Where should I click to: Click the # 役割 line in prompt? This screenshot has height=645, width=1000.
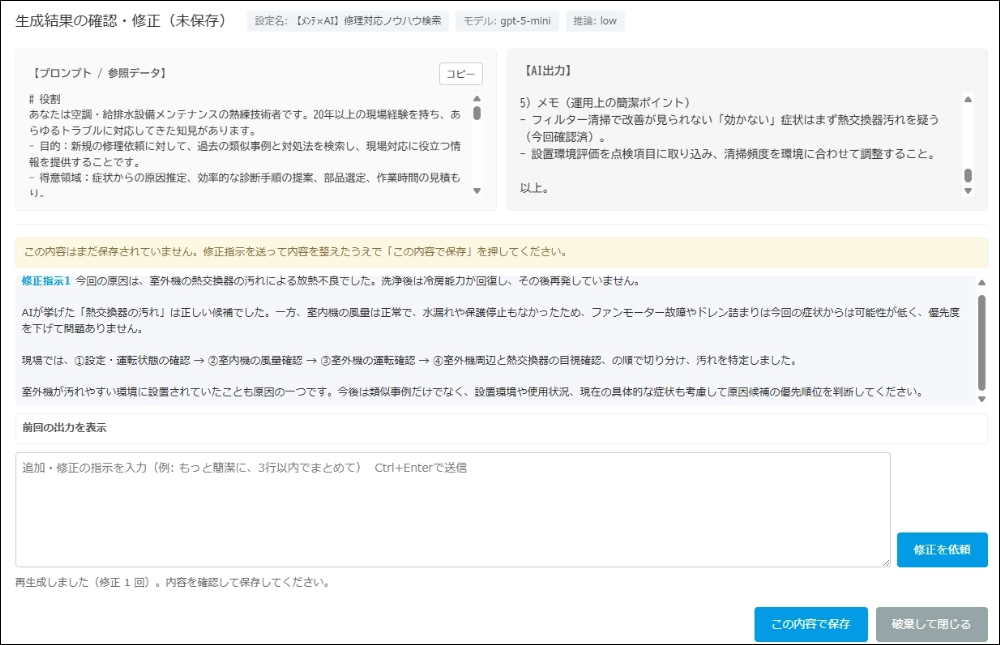[45, 99]
